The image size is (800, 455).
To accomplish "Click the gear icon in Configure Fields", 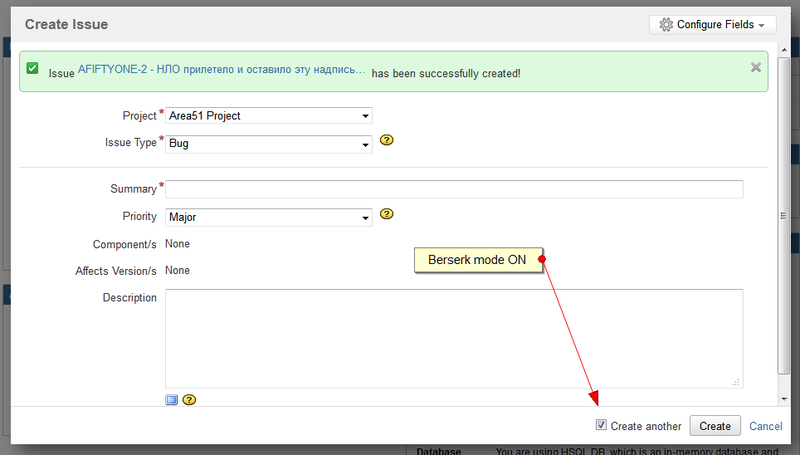I will click(x=666, y=24).
